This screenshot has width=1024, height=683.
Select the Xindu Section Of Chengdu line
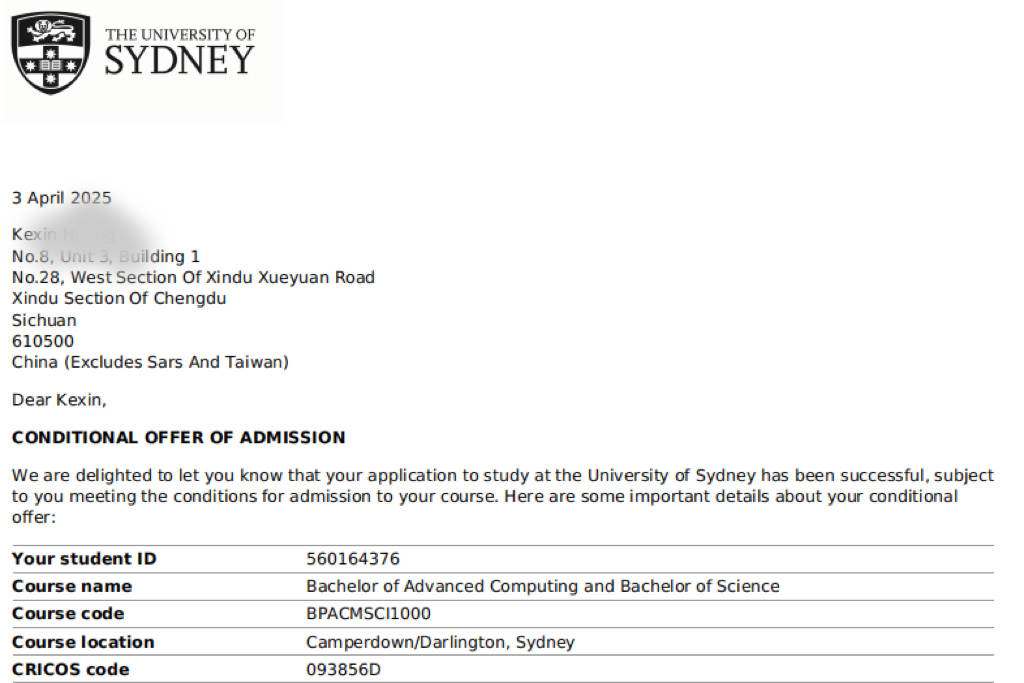pyautogui.click(x=119, y=299)
